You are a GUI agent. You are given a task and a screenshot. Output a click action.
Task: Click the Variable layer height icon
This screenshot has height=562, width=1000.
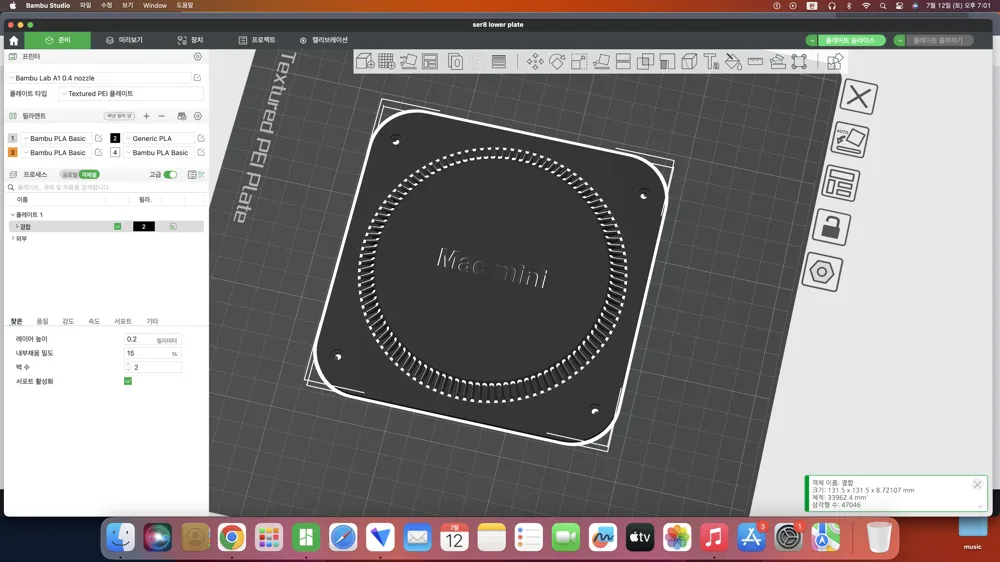(499, 61)
